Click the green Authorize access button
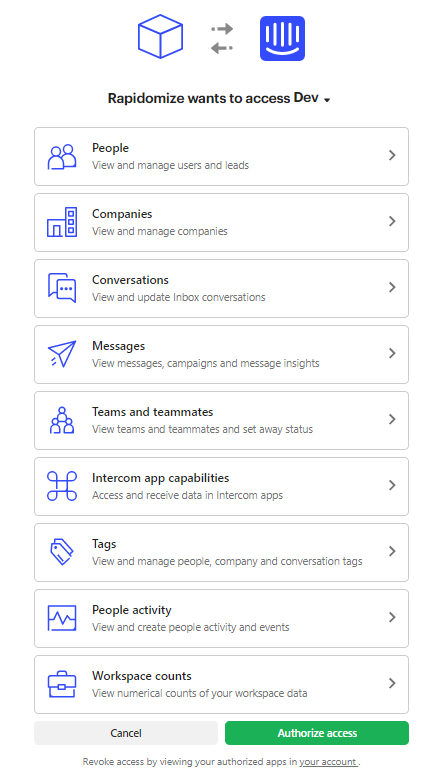Image resolution: width=444 pixels, height=774 pixels. tap(317, 733)
